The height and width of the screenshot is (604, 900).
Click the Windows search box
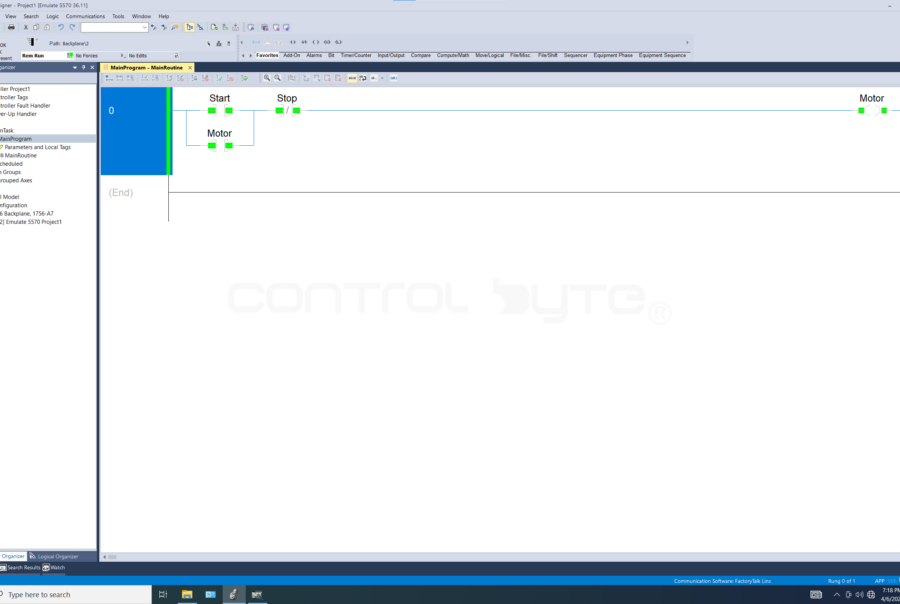pyautogui.click(x=75, y=594)
